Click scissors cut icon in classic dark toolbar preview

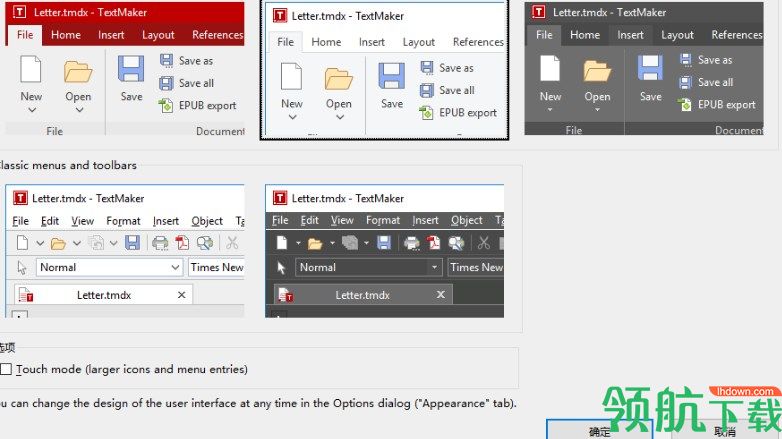483,243
